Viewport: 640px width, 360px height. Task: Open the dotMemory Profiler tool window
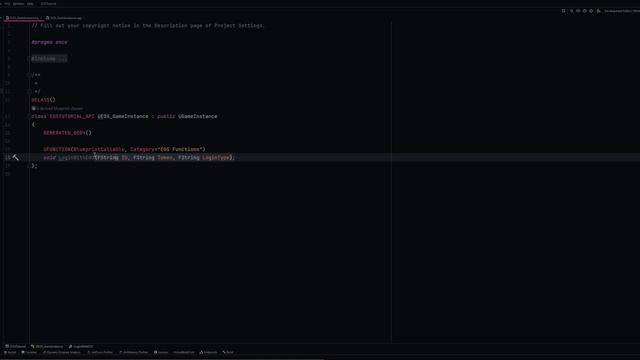coord(134,352)
